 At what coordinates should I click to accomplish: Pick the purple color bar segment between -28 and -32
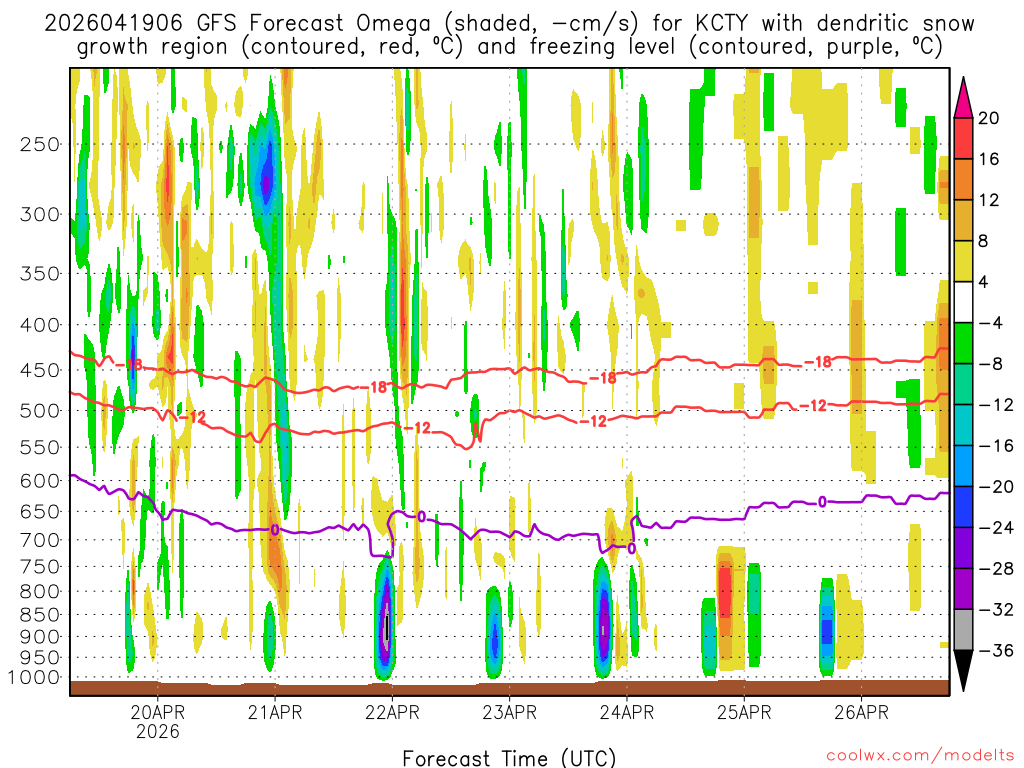tap(963, 589)
